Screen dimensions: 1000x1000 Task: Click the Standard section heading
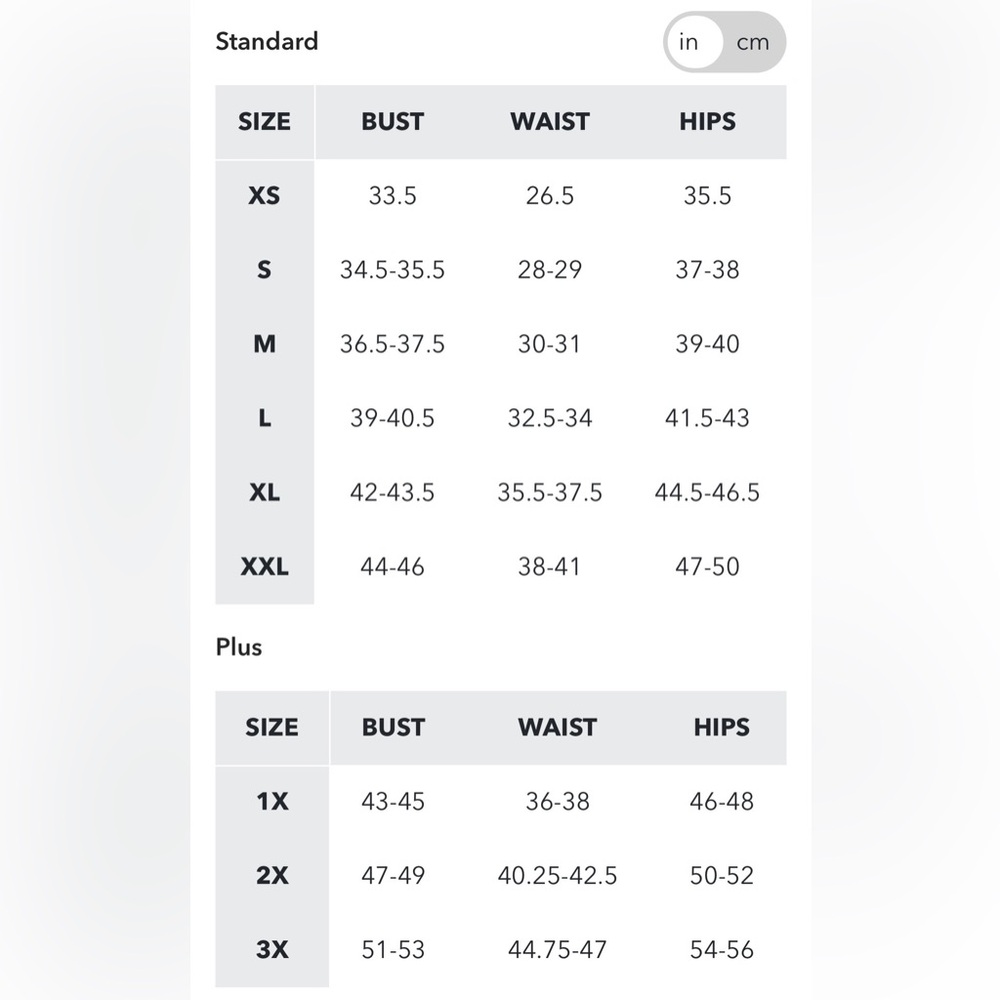coord(267,41)
